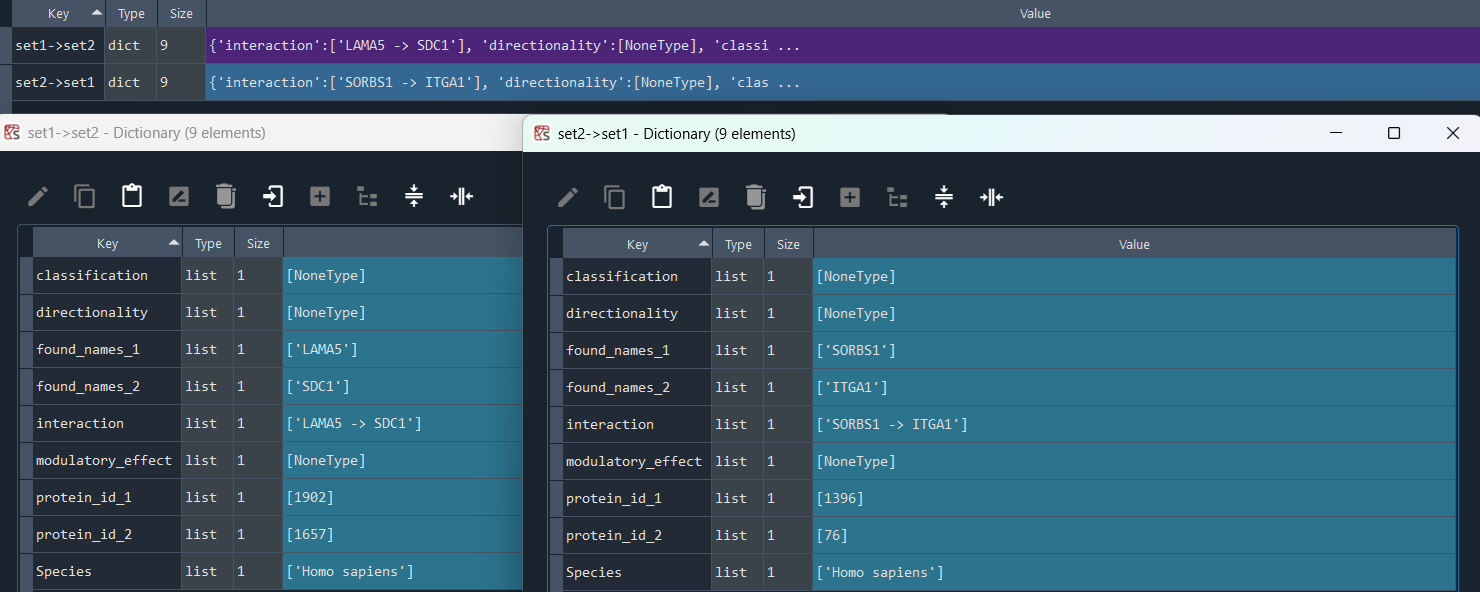
Task: Click the rename icon in set1->set2 window
Action: click(179, 196)
